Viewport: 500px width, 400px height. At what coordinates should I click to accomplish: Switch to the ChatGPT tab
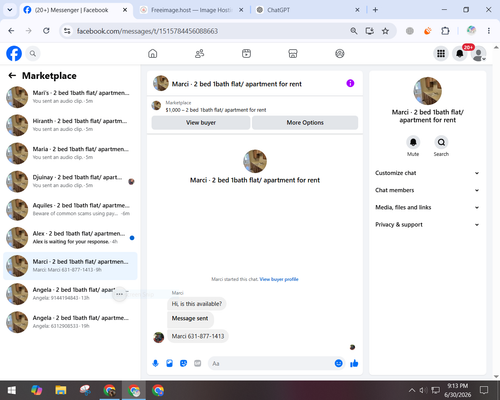304,10
